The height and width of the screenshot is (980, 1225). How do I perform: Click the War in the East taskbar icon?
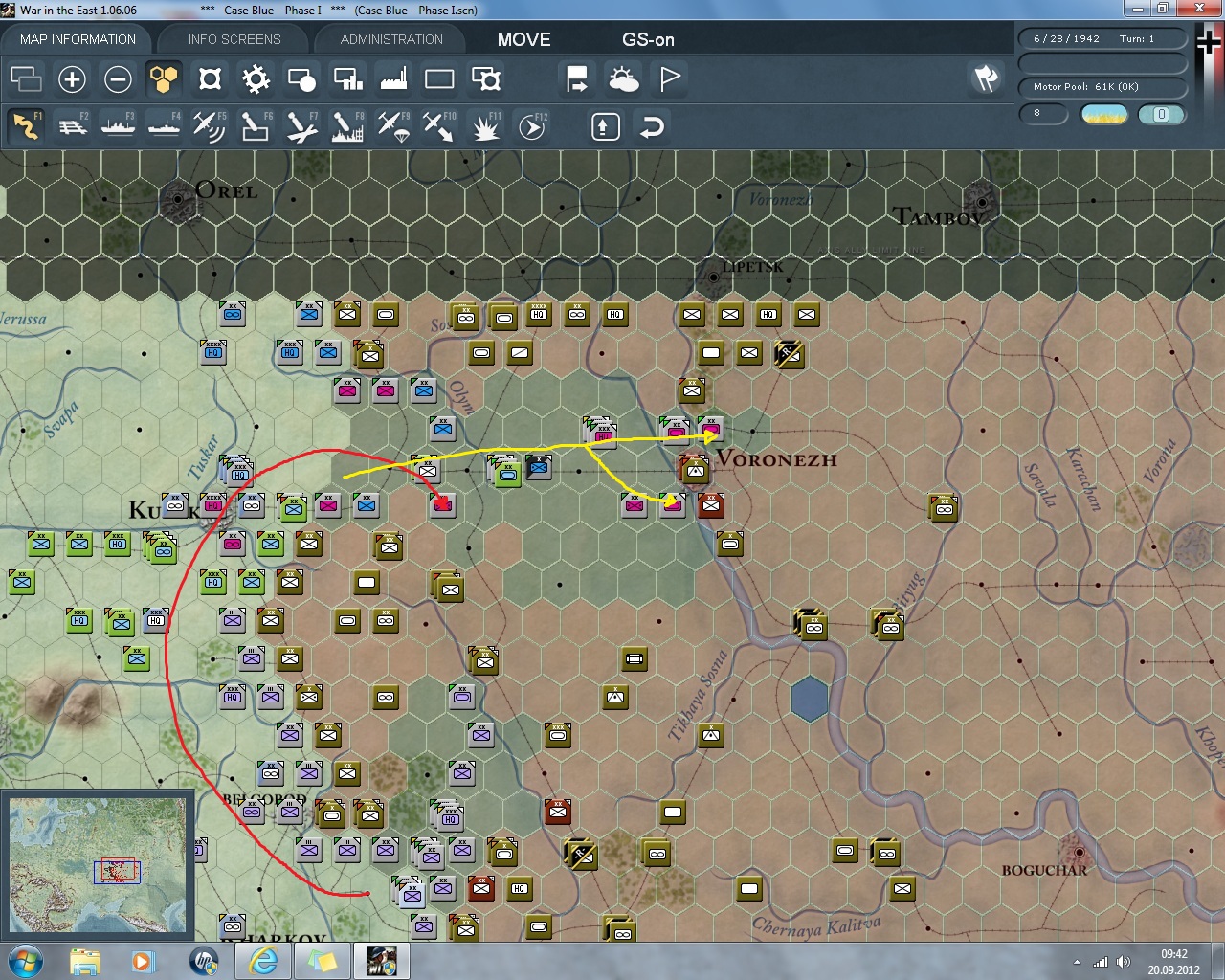click(382, 961)
